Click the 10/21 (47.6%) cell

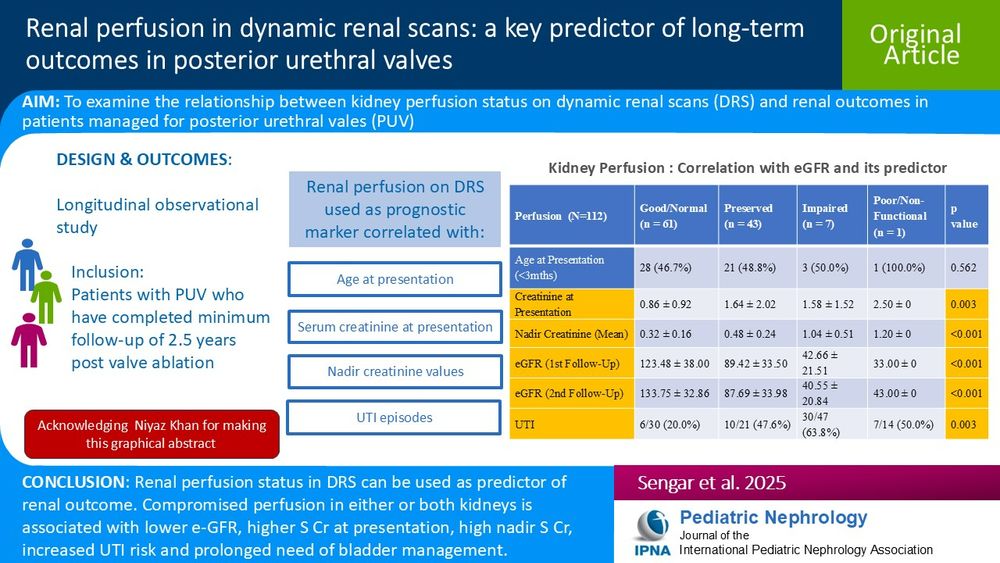758,424
